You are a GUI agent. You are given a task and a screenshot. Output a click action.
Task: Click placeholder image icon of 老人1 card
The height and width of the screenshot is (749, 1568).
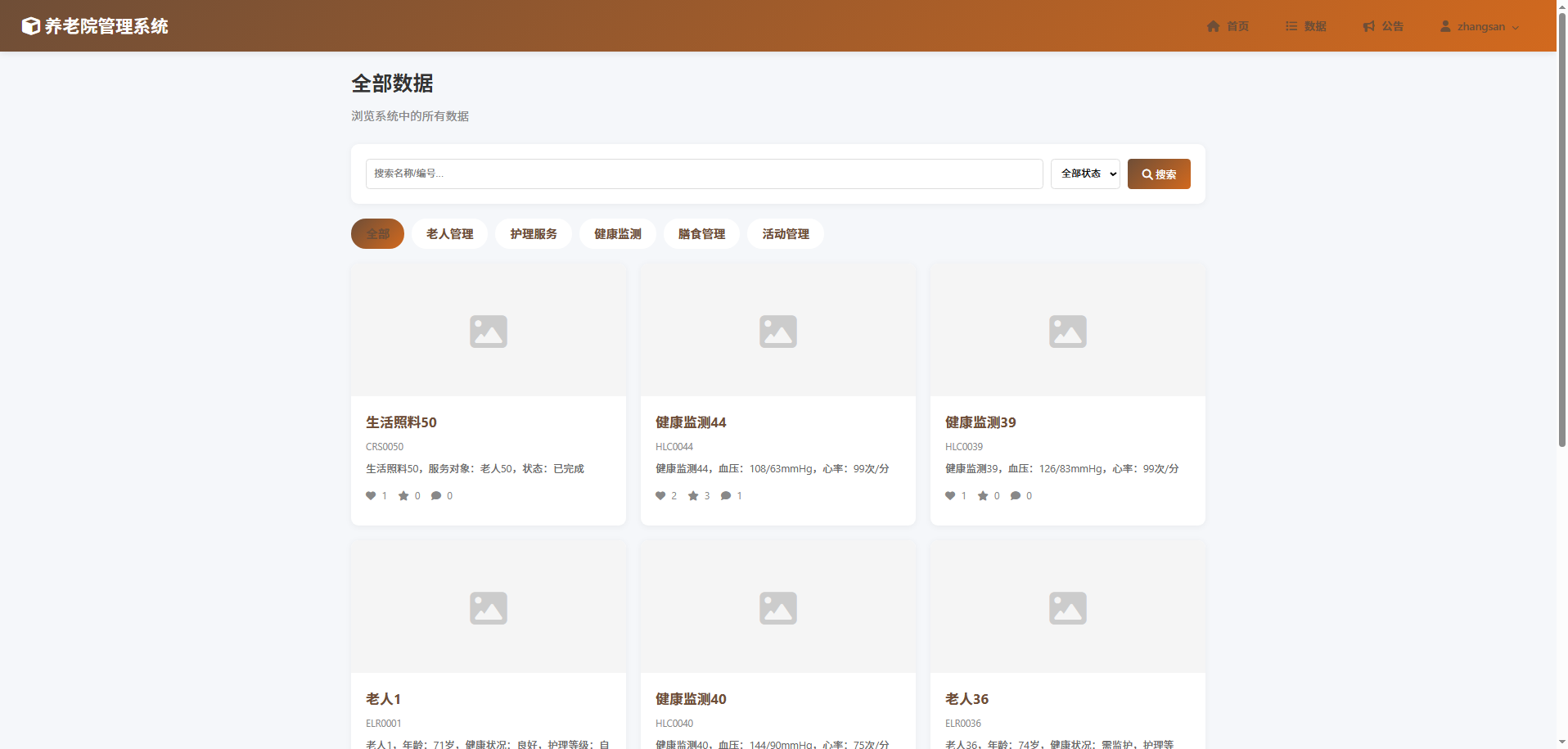click(x=489, y=608)
